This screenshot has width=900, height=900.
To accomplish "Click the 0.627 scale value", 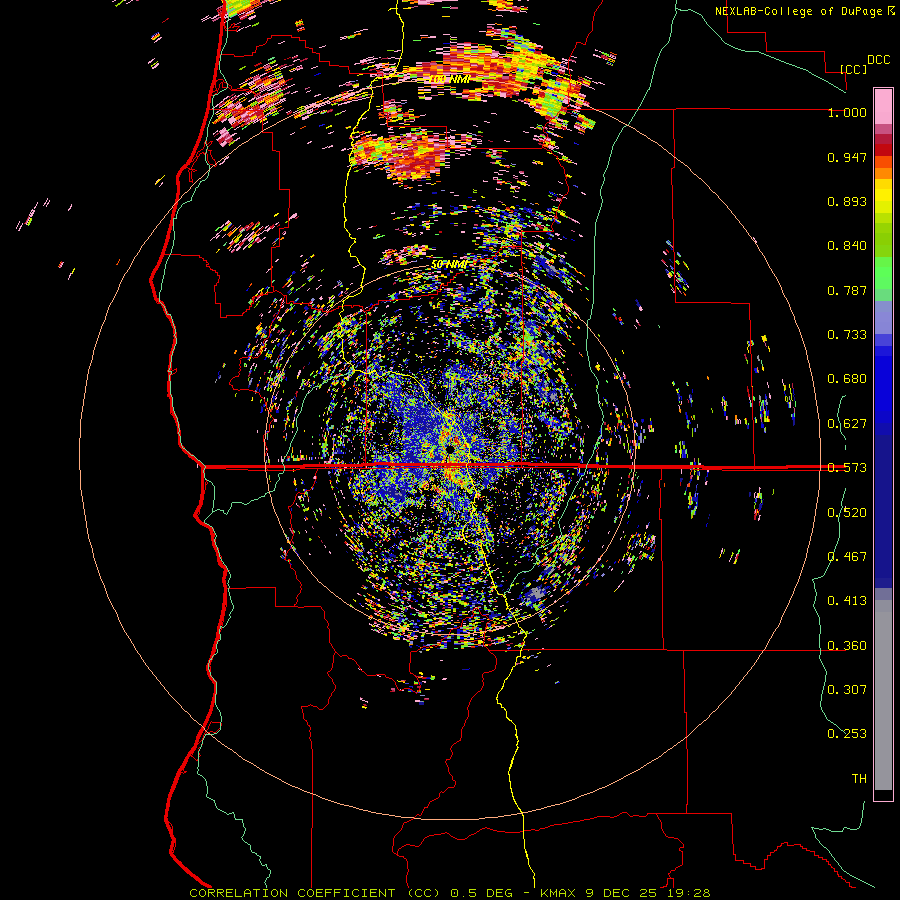I will (x=847, y=424).
